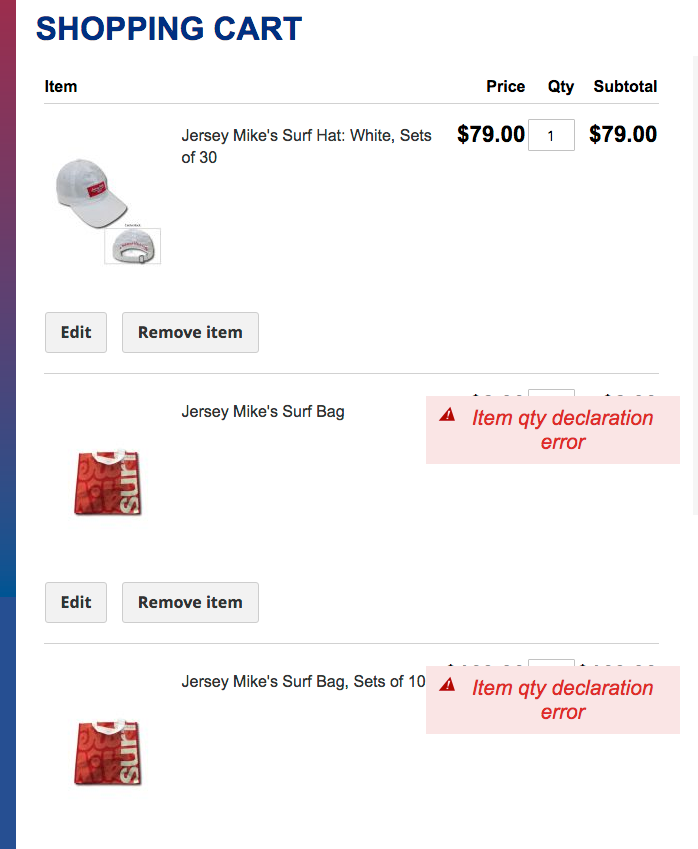Open the Surf Bag, Sets of 10 link

tap(303, 681)
